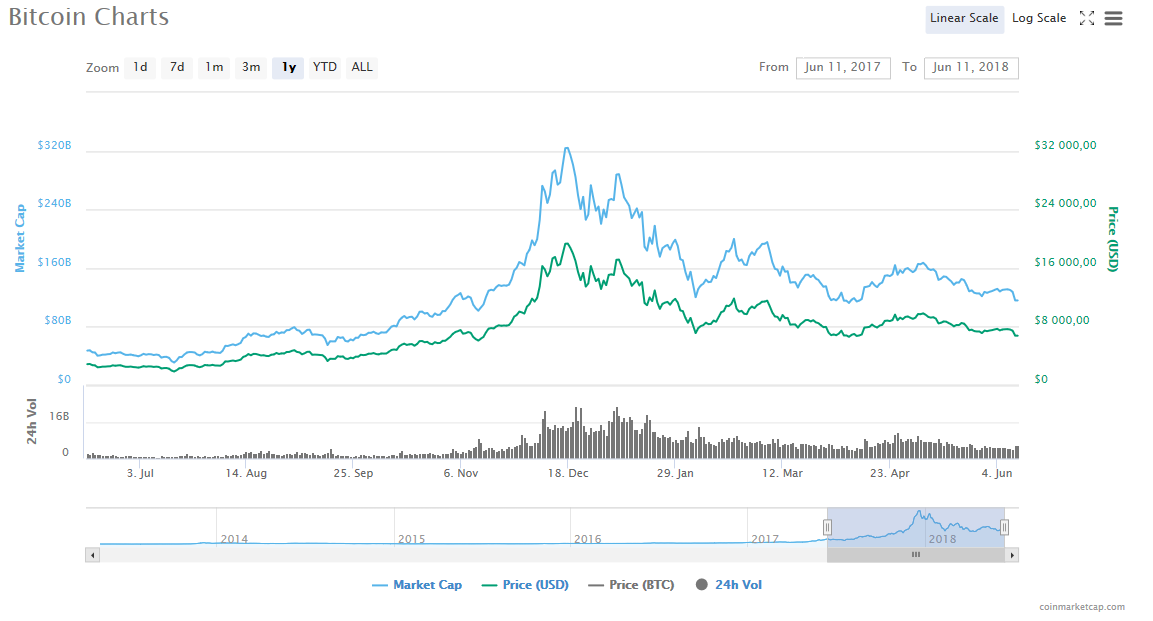This screenshot has height=621, width=1153.
Task: Click the $320B axis label
Action: [54, 146]
